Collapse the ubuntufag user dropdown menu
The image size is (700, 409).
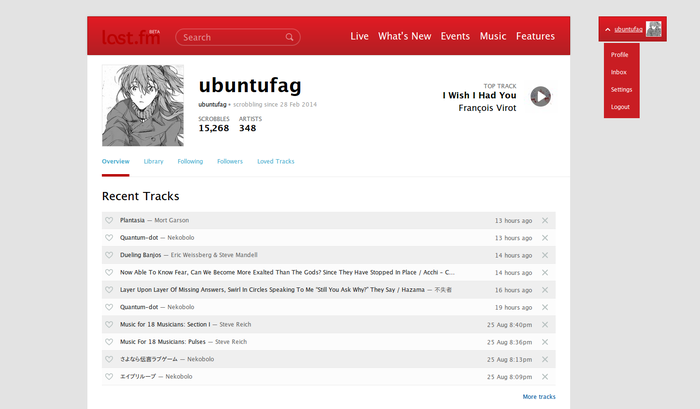(x=609, y=30)
